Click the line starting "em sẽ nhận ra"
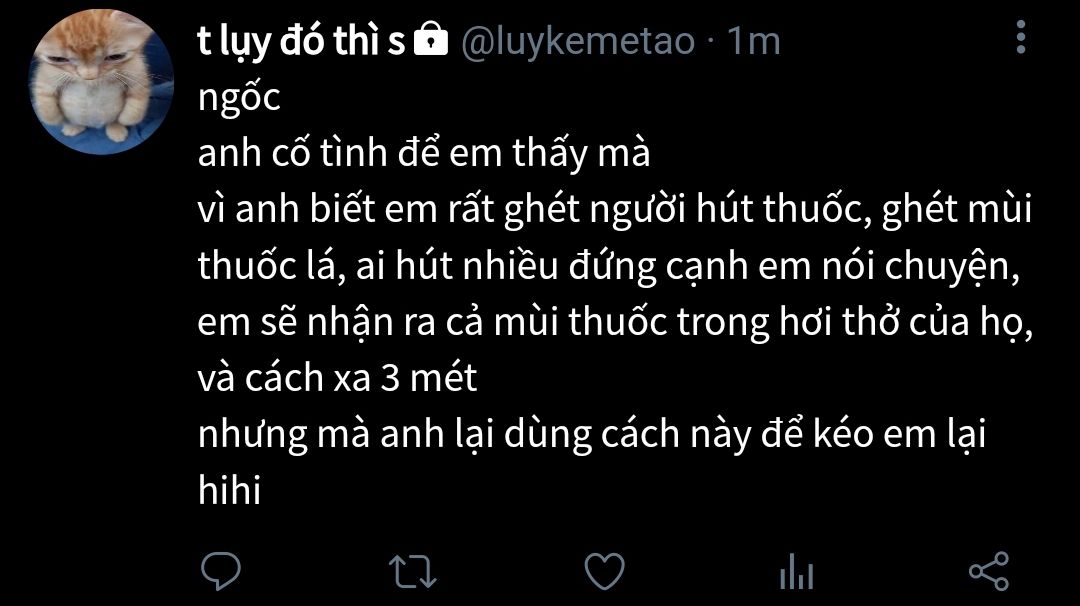1080x606 pixels. coord(615,322)
